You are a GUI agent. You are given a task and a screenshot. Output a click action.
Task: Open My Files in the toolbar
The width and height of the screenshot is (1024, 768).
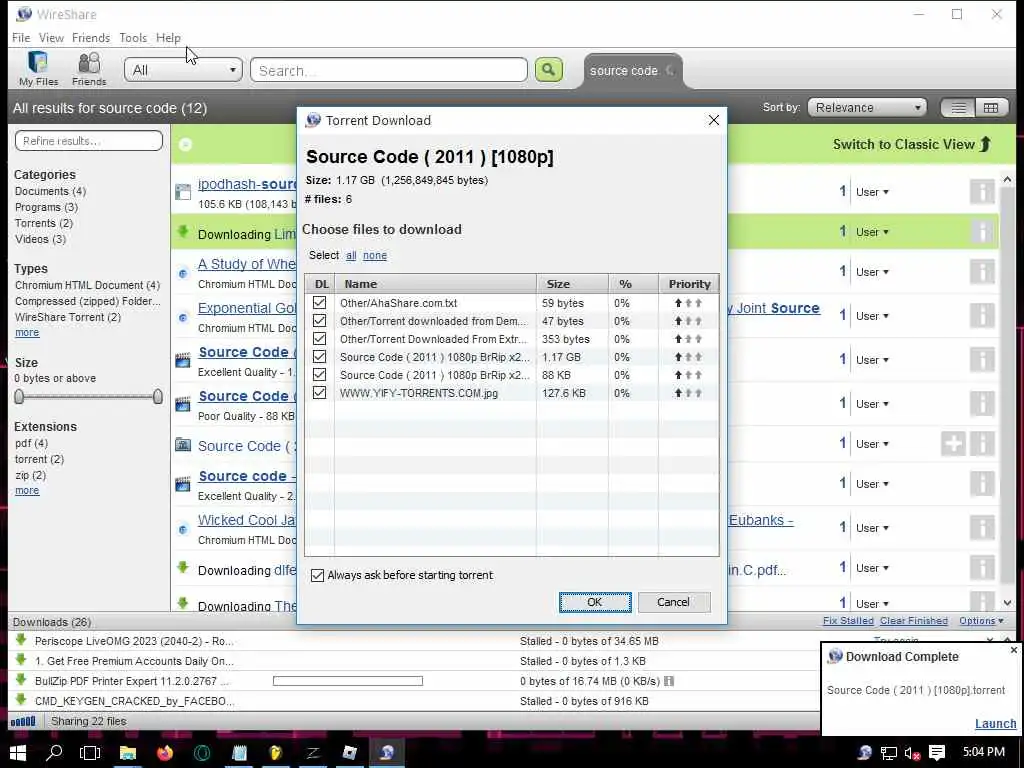coord(39,69)
